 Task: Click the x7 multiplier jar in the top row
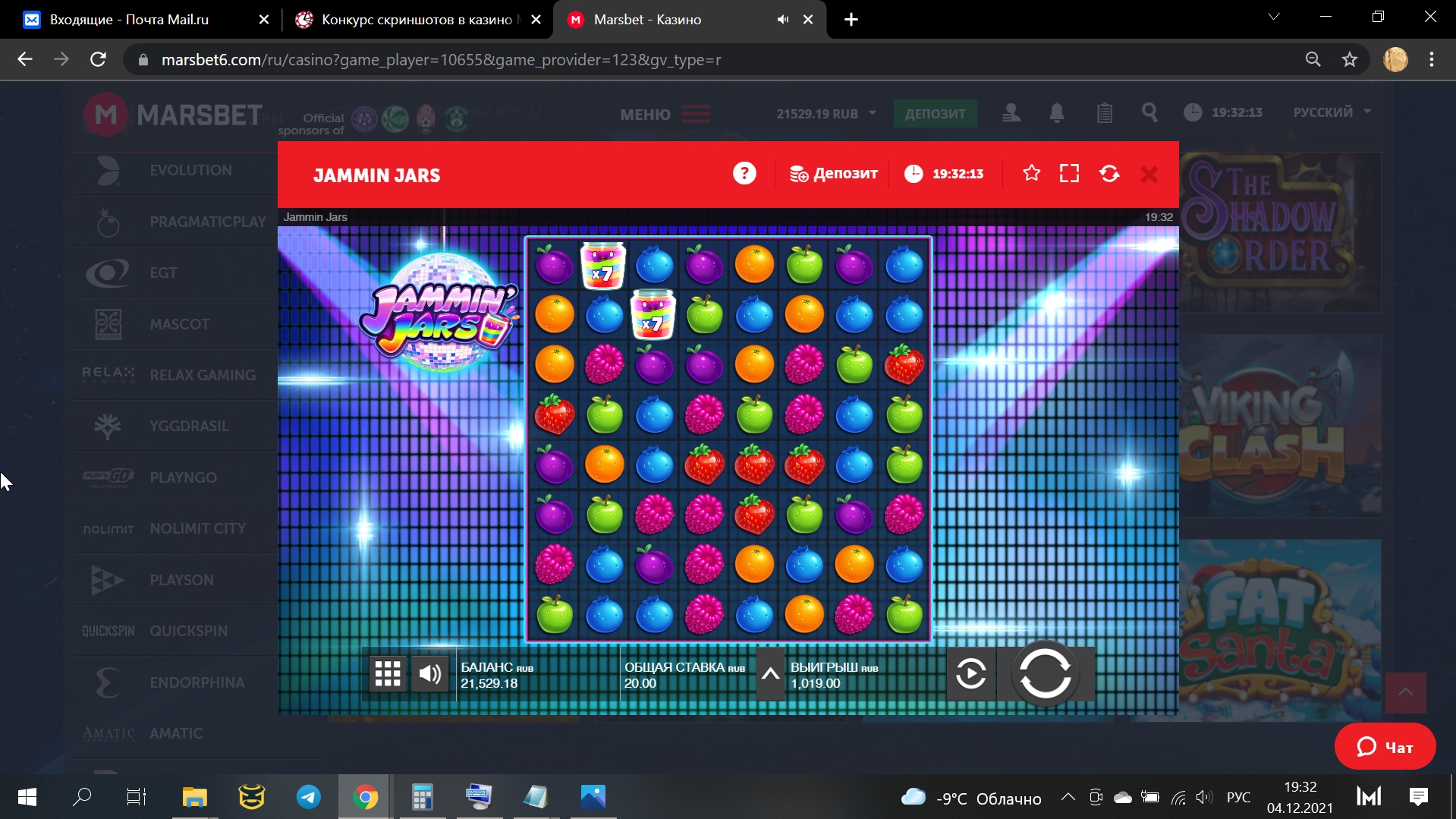coord(603,266)
